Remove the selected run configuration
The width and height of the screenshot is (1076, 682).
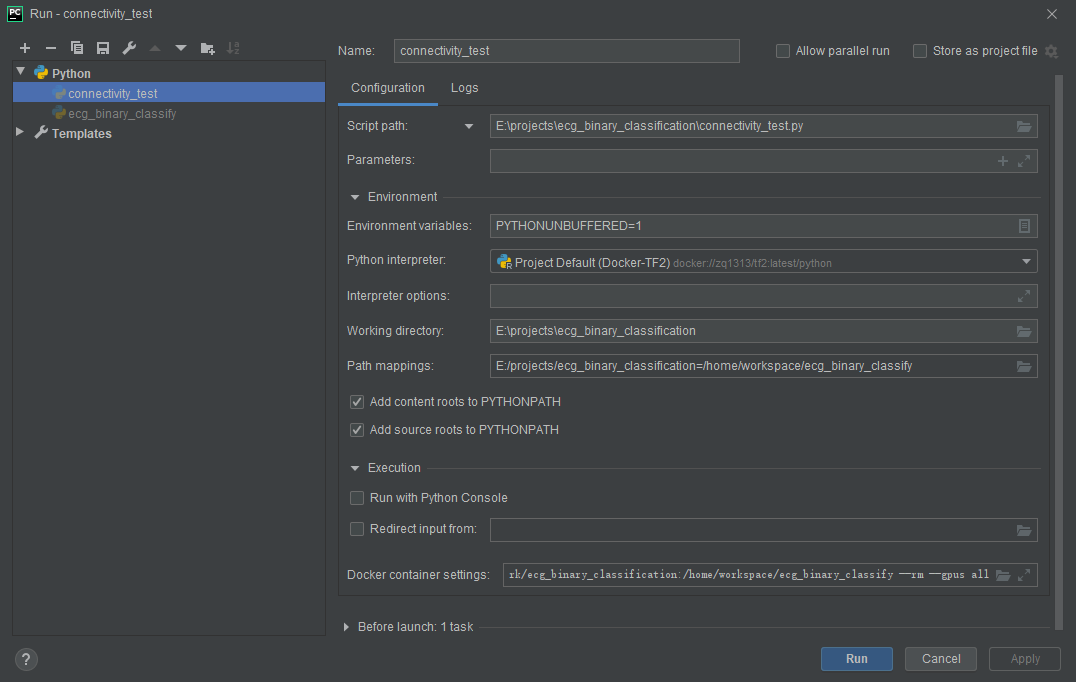pyautogui.click(x=50, y=47)
